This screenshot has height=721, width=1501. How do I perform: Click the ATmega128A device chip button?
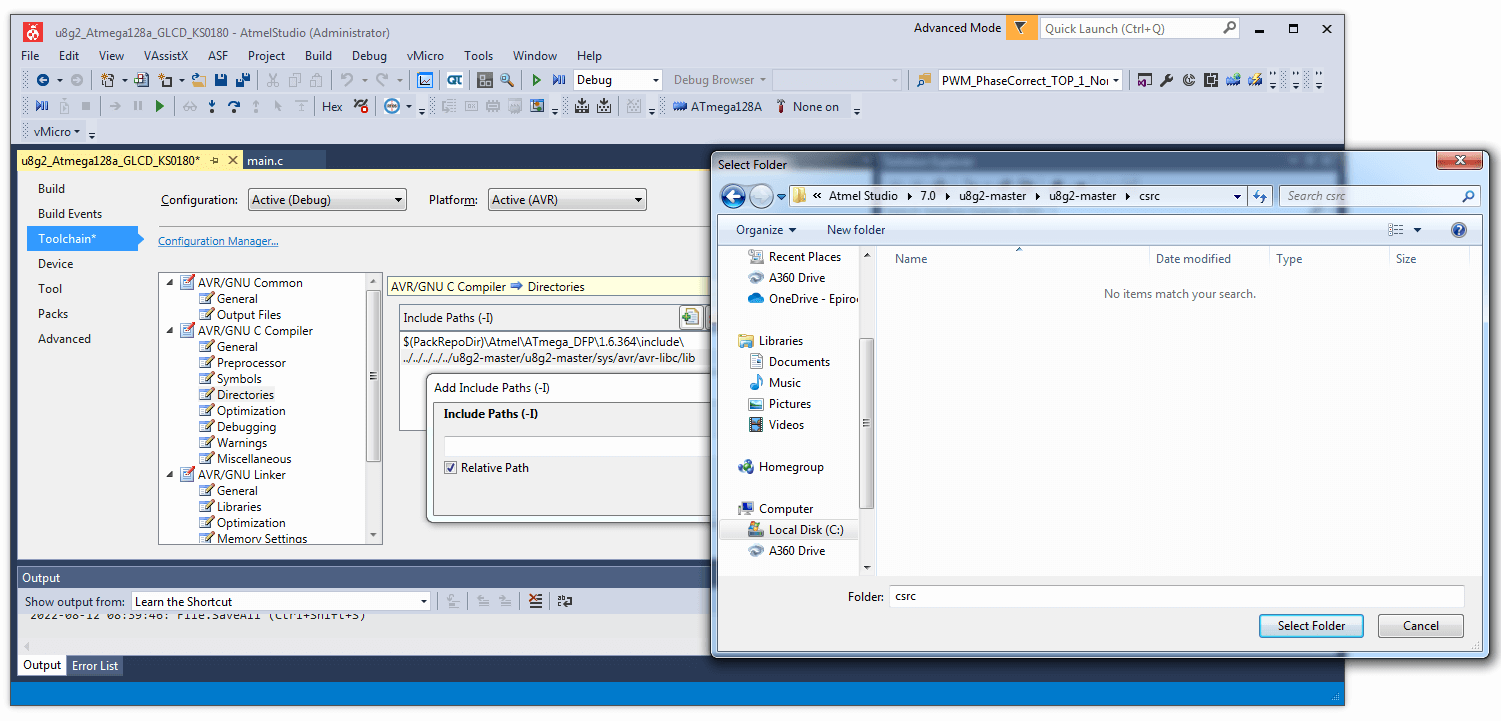tap(717, 106)
